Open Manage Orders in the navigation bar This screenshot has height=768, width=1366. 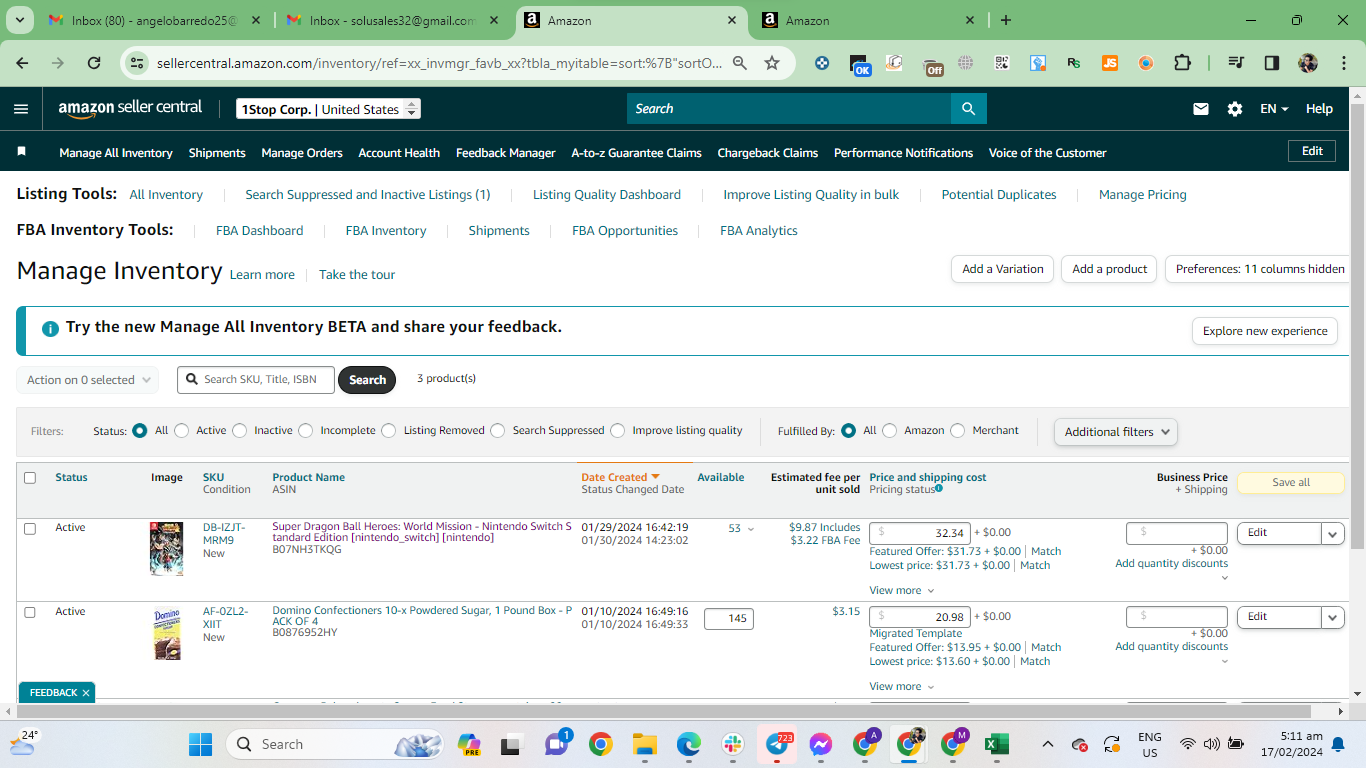coord(302,153)
